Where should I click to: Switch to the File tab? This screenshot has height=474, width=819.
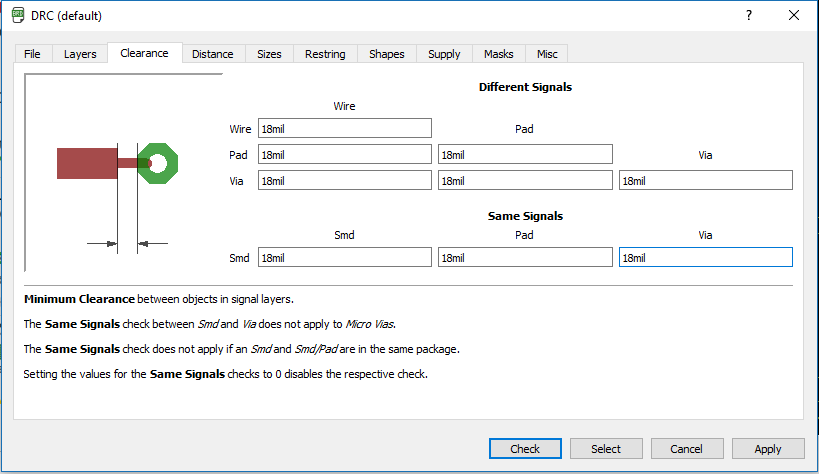[x=32, y=54]
